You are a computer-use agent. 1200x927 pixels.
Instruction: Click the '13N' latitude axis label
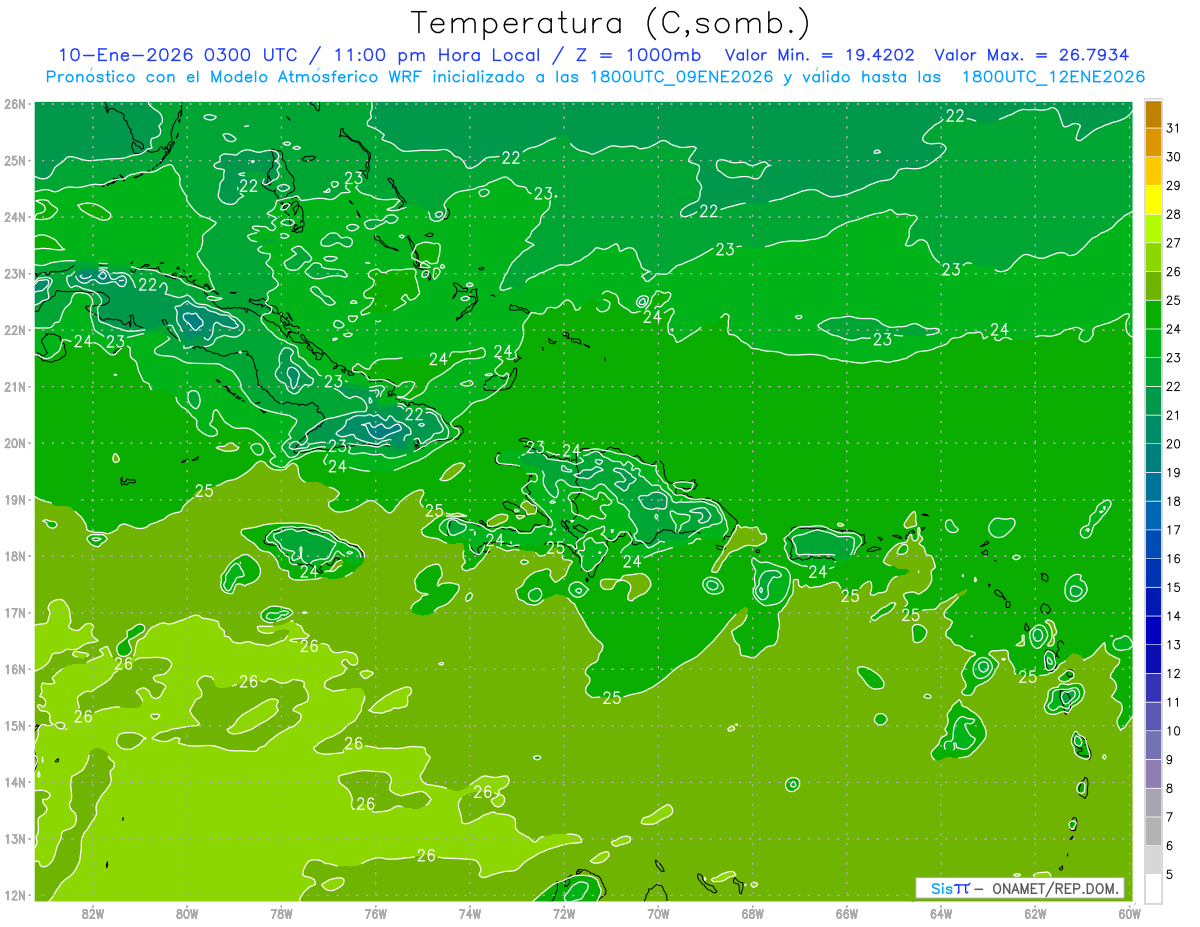[16, 838]
